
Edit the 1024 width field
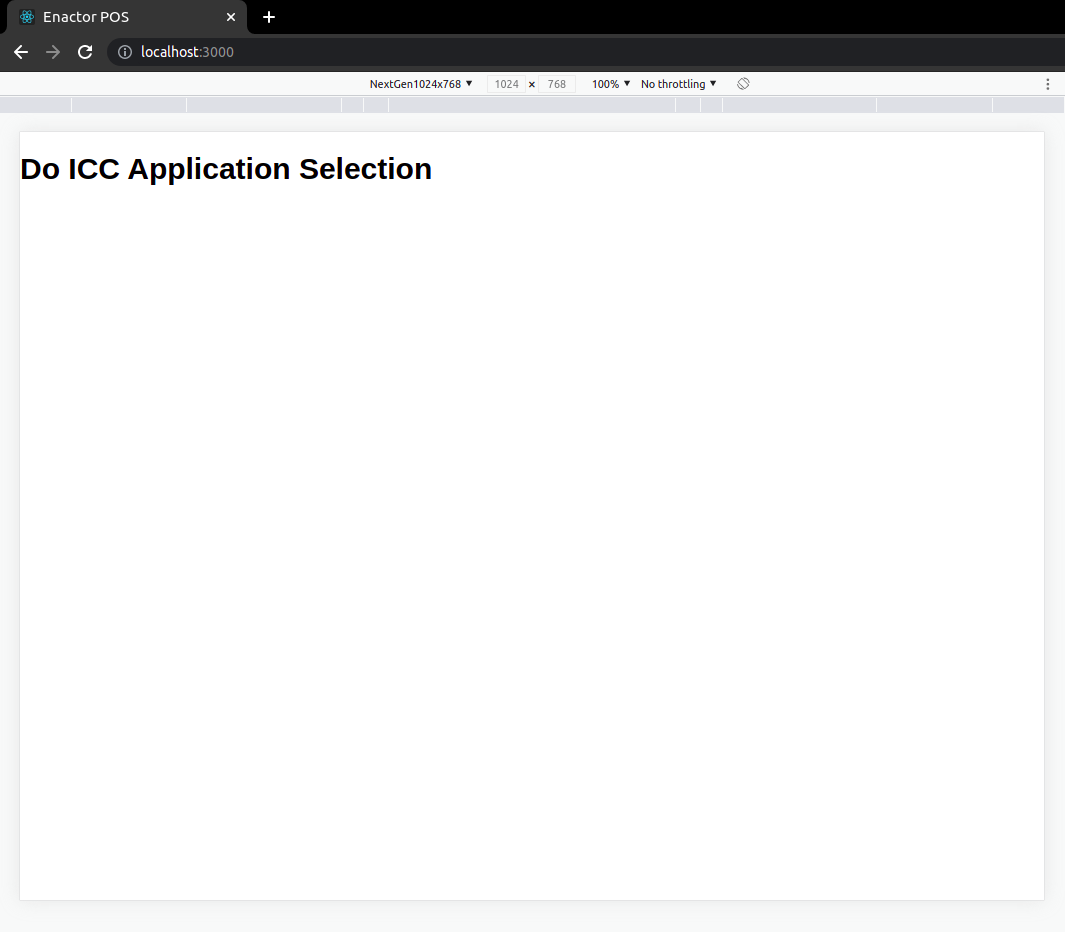pos(506,84)
